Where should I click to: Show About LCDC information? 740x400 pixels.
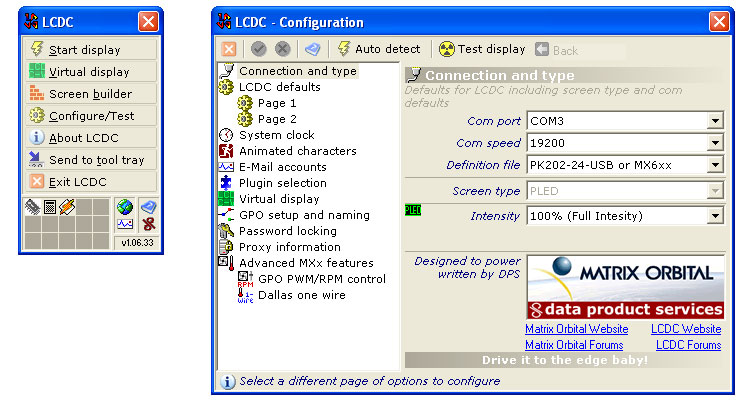tap(90, 138)
